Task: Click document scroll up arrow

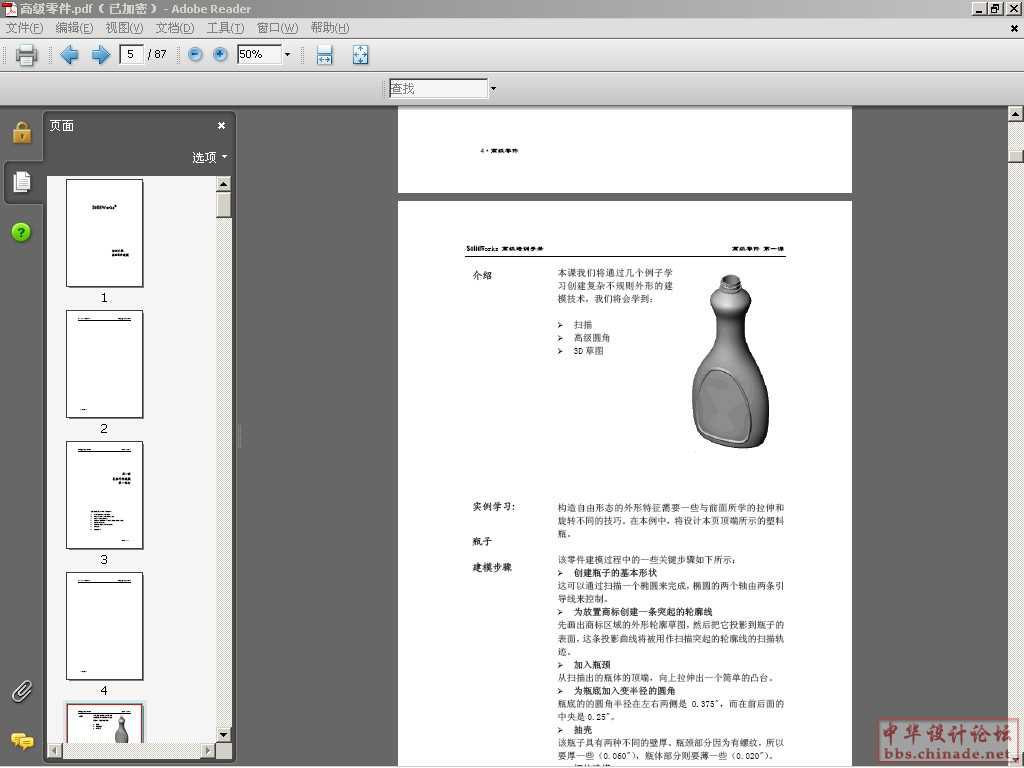Action: 1015,114
